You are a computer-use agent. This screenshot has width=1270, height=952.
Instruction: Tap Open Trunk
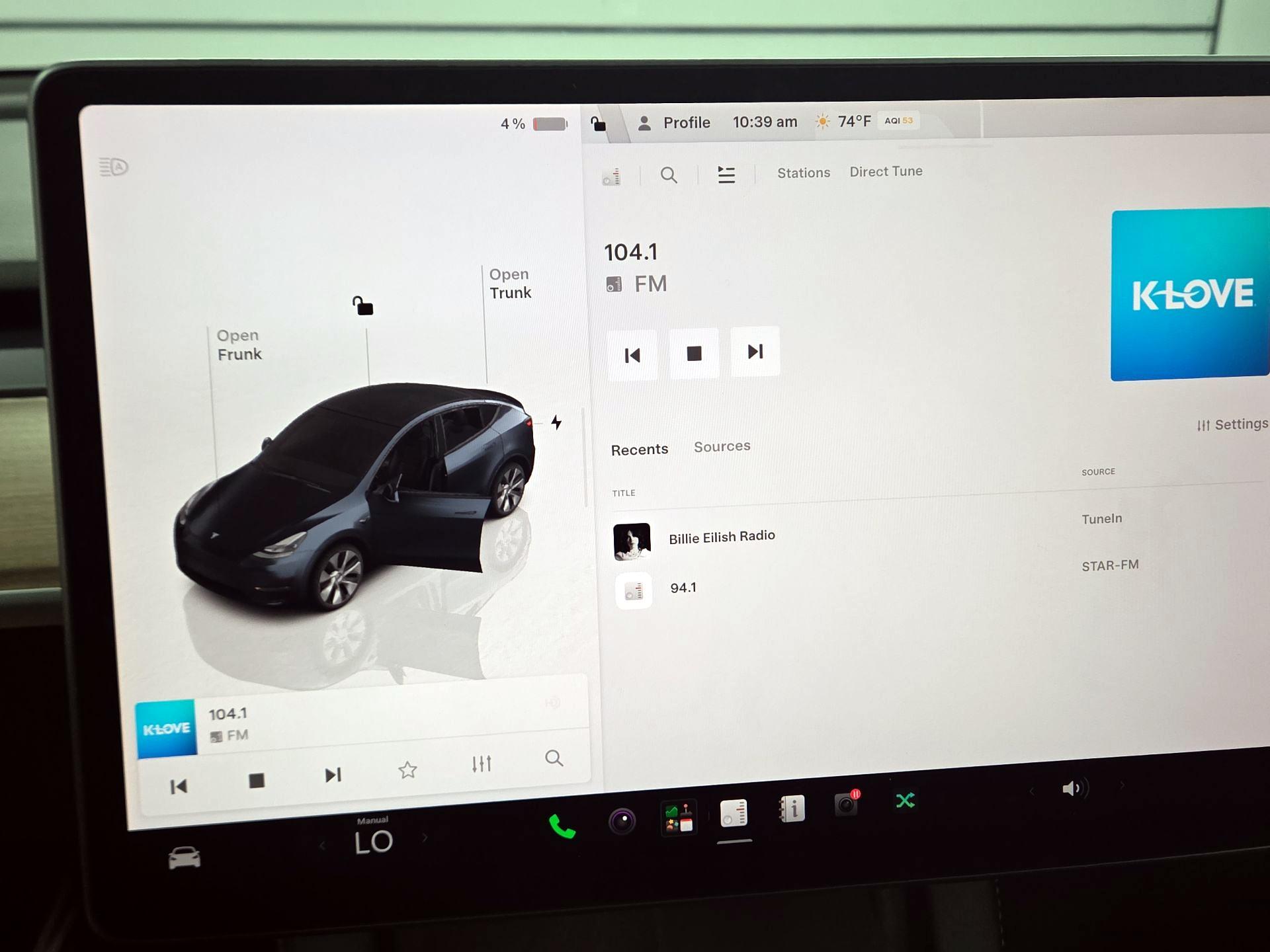[510, 284]
